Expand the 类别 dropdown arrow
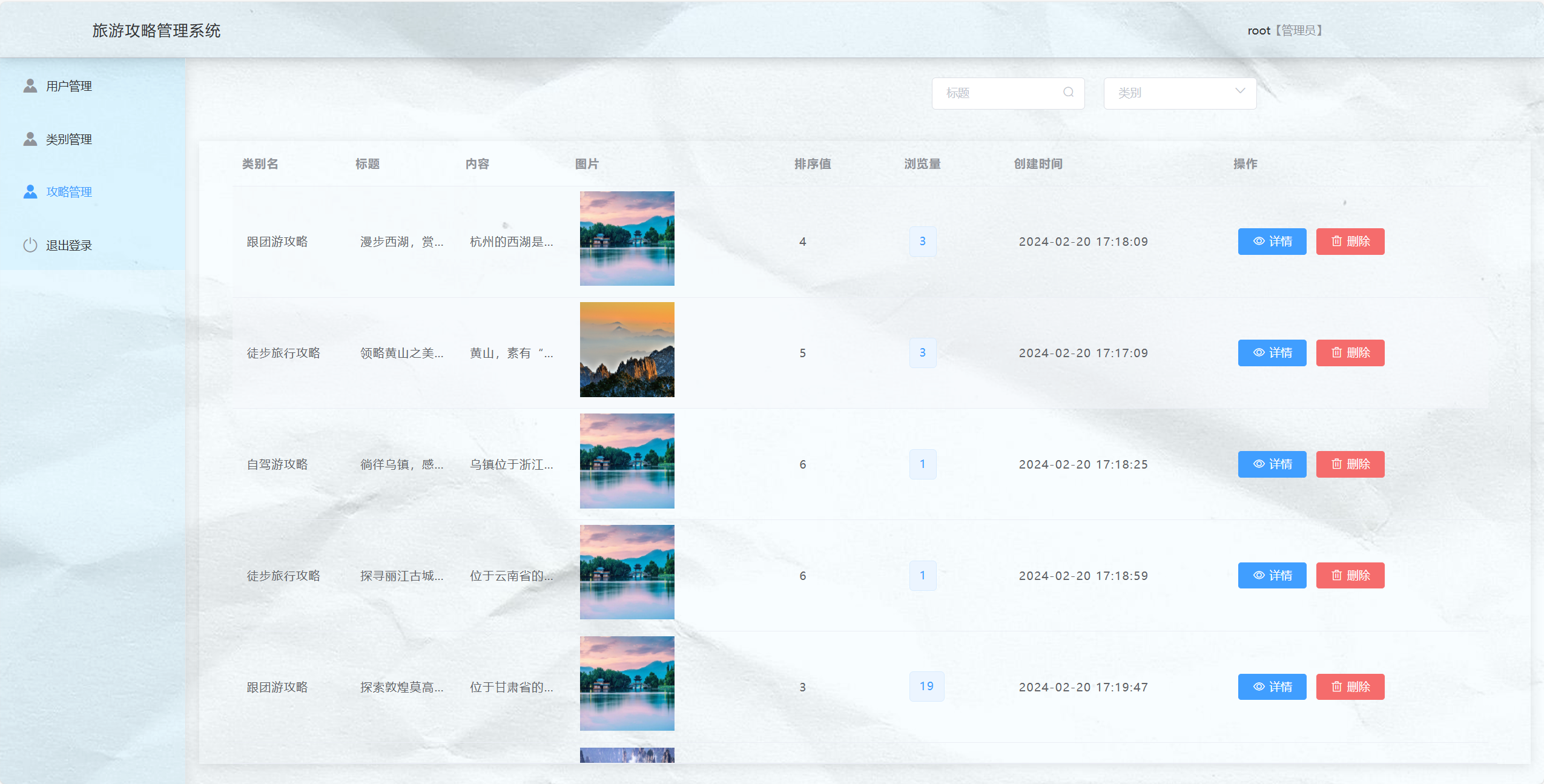The image size is (1544, 784). tap(1239, 91)
